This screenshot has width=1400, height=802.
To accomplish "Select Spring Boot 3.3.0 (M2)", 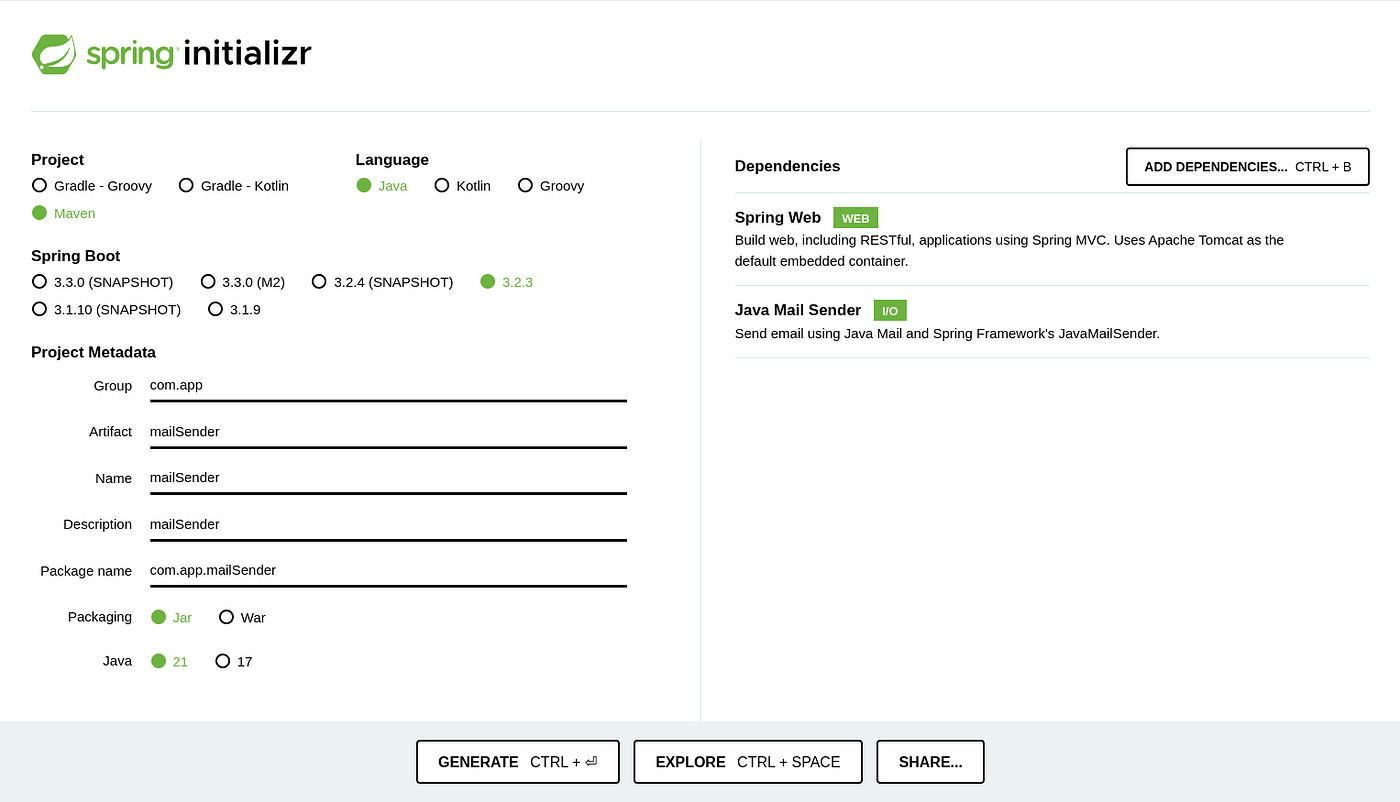I will point(243,282).
